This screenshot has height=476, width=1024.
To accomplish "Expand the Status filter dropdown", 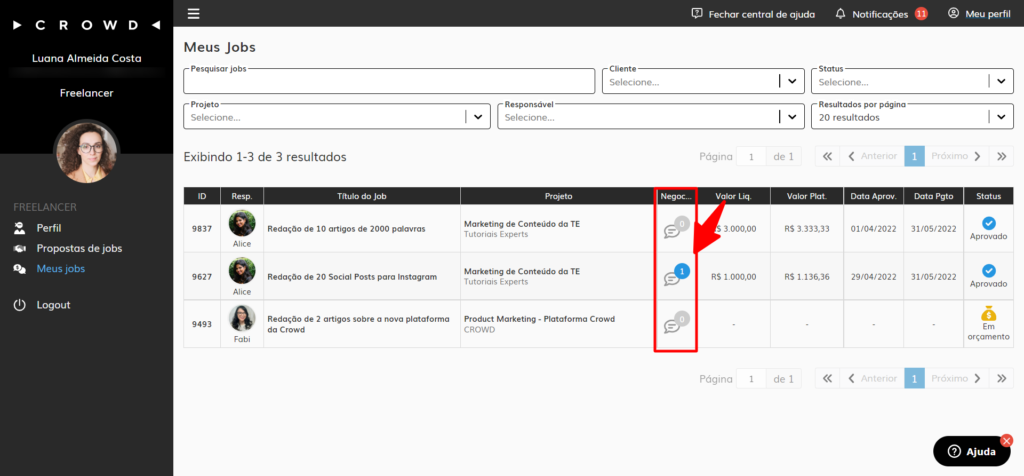I will [1000, 82].
